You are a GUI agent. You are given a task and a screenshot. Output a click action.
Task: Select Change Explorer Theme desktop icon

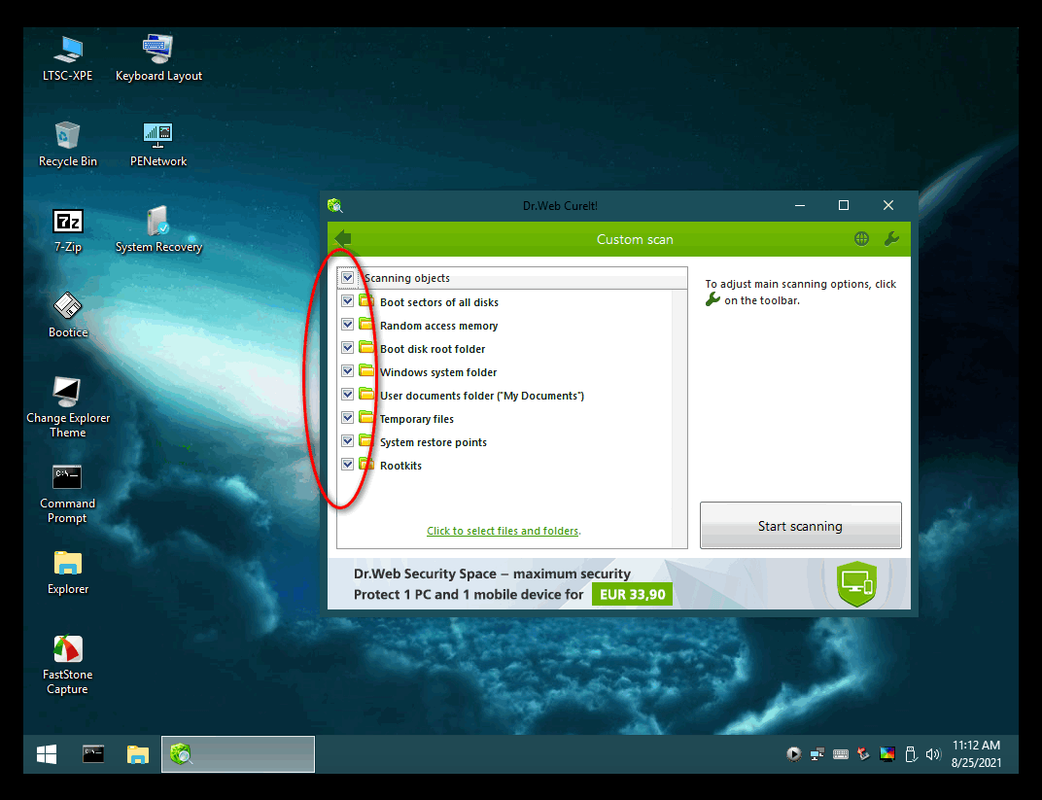click(x=68, y=407)
